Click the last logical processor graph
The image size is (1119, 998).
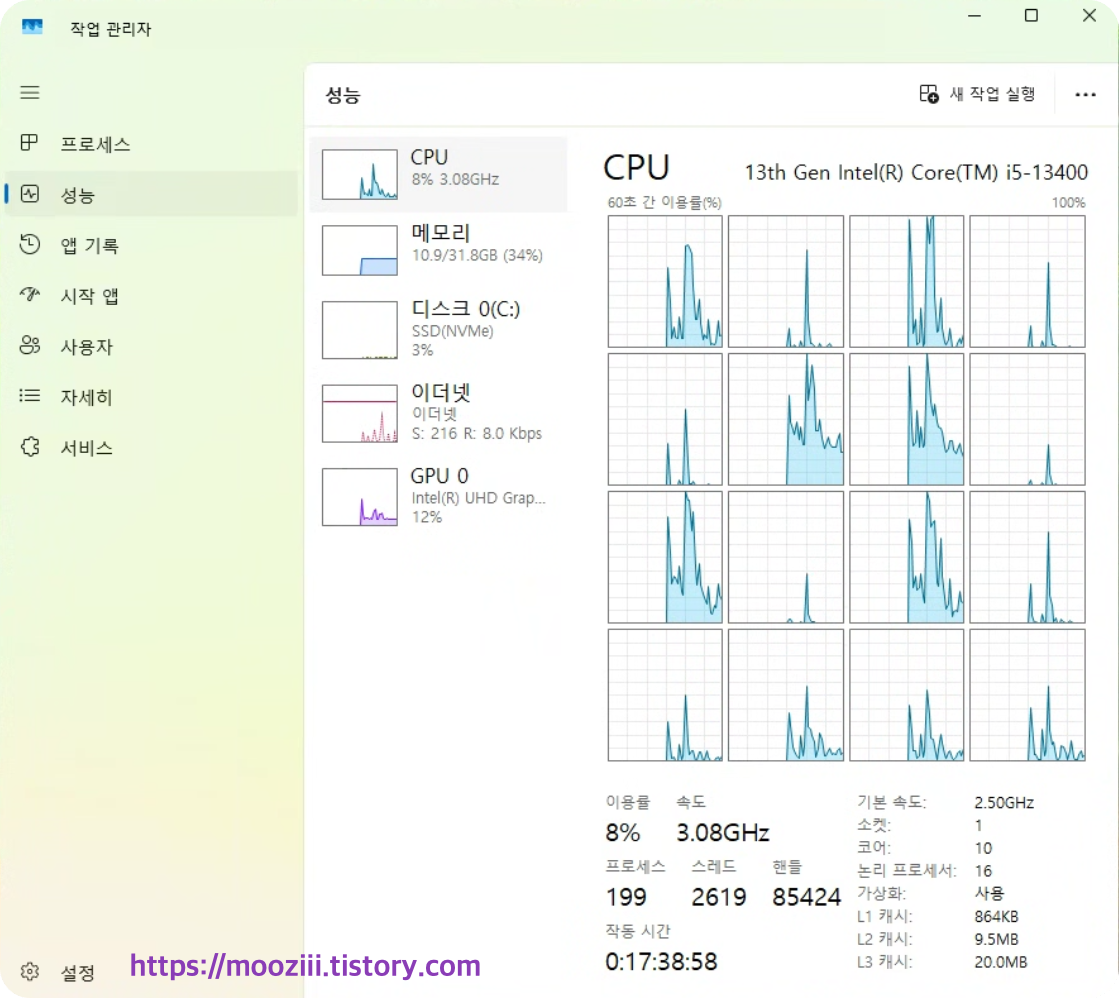[x=1028, y=695]
